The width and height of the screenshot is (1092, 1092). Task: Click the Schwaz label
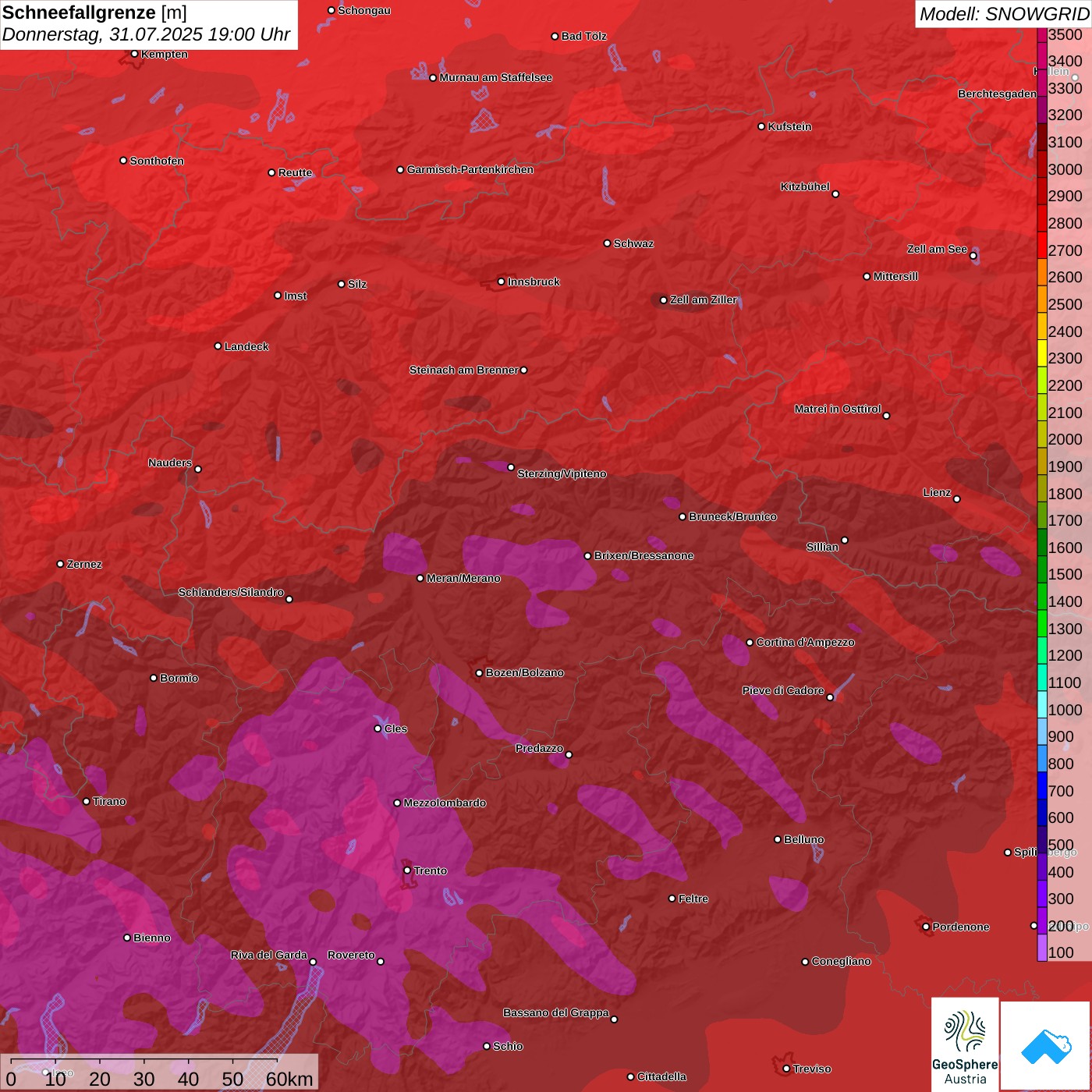(633, 243)
